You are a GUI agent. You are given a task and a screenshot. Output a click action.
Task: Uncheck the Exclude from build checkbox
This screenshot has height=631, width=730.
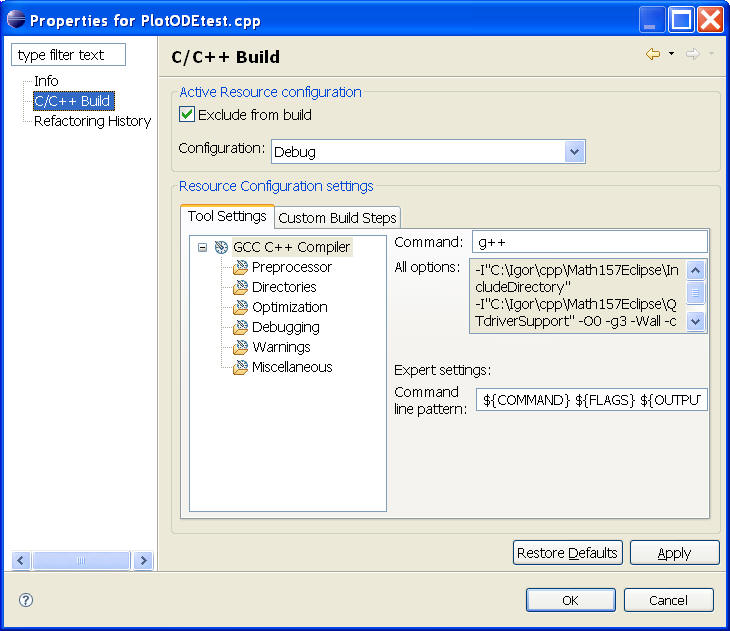186,115
